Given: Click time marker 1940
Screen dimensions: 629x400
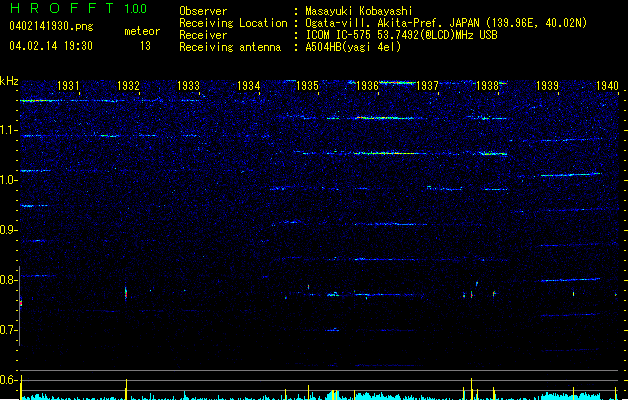Looking at the screenshot, I should (607, 86).
